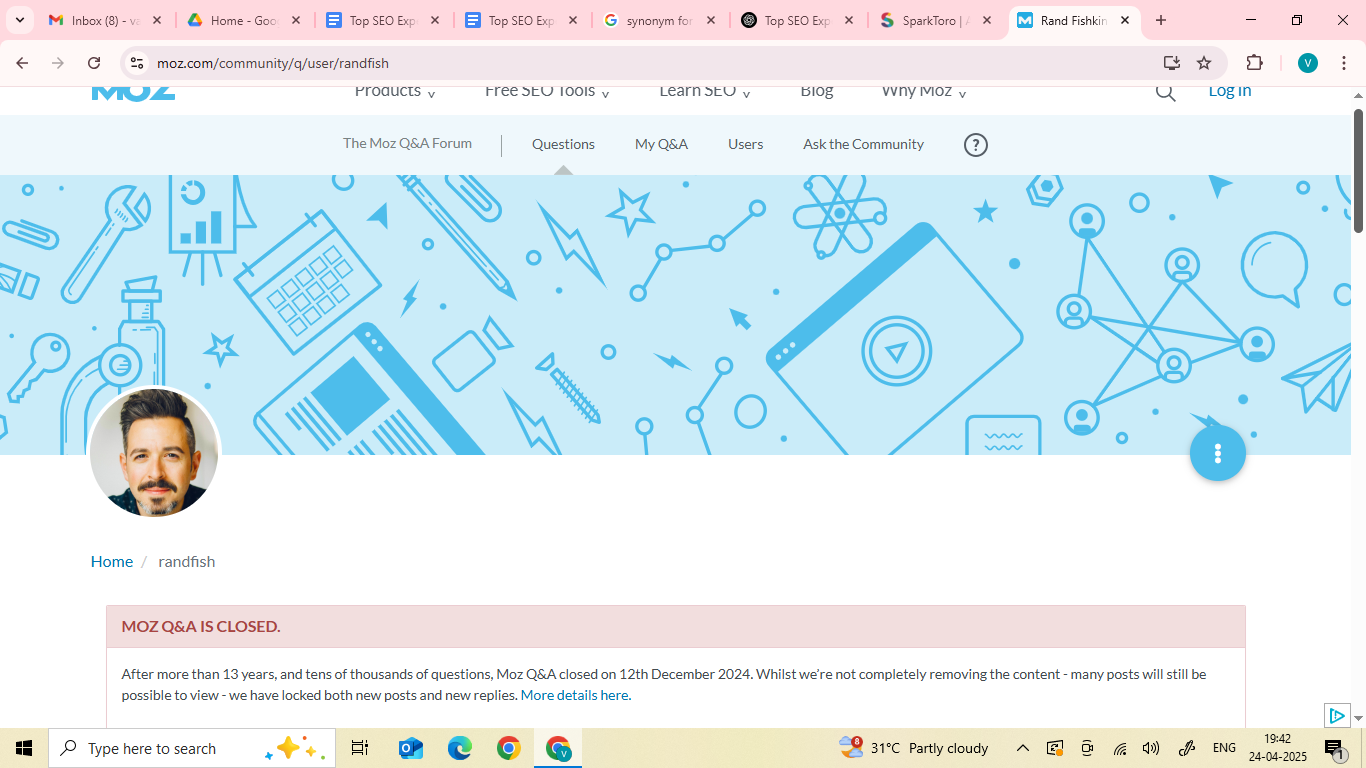Open the Blog link in navigation

(x=817, y=92)
